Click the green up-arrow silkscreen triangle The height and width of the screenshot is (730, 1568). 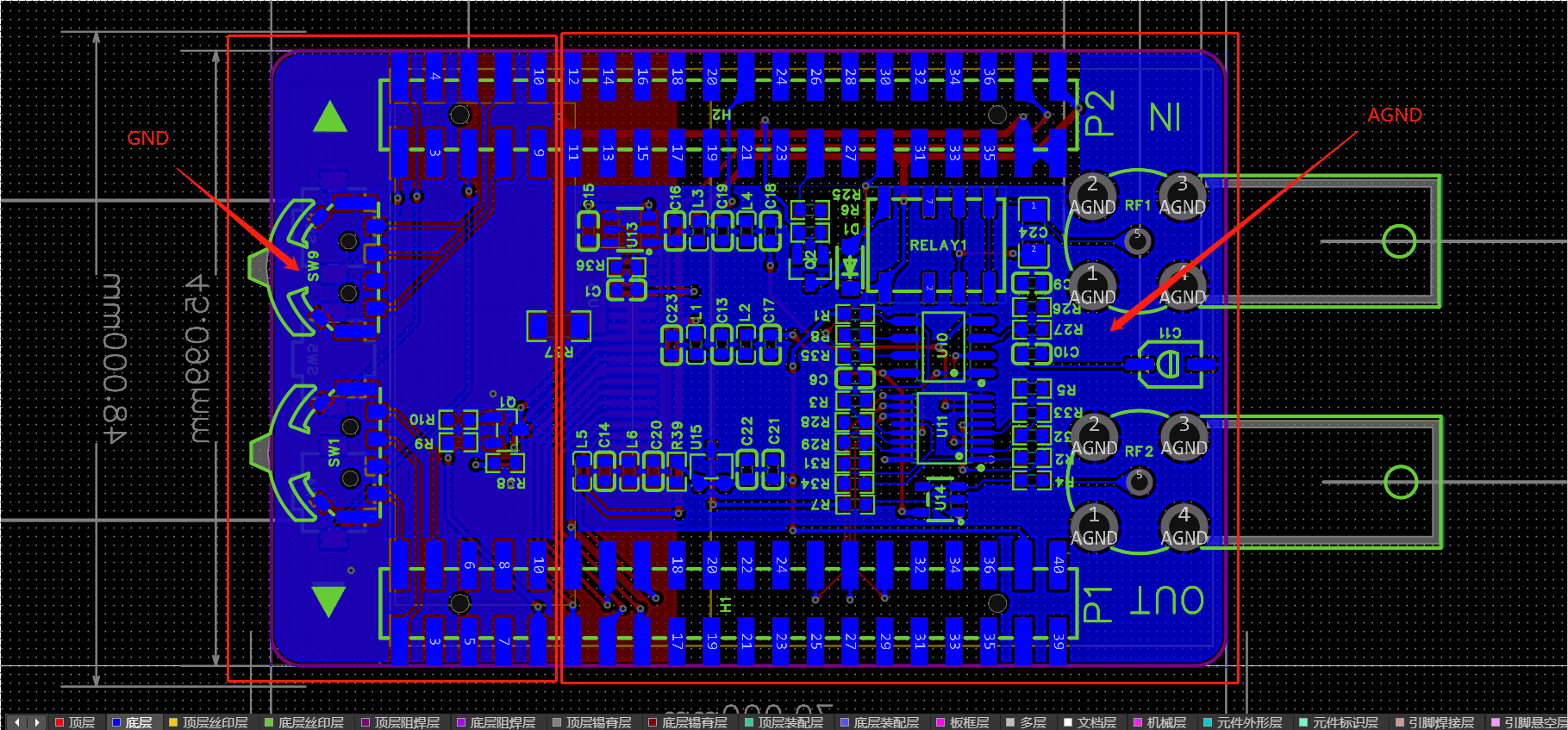tap(330, 117)
